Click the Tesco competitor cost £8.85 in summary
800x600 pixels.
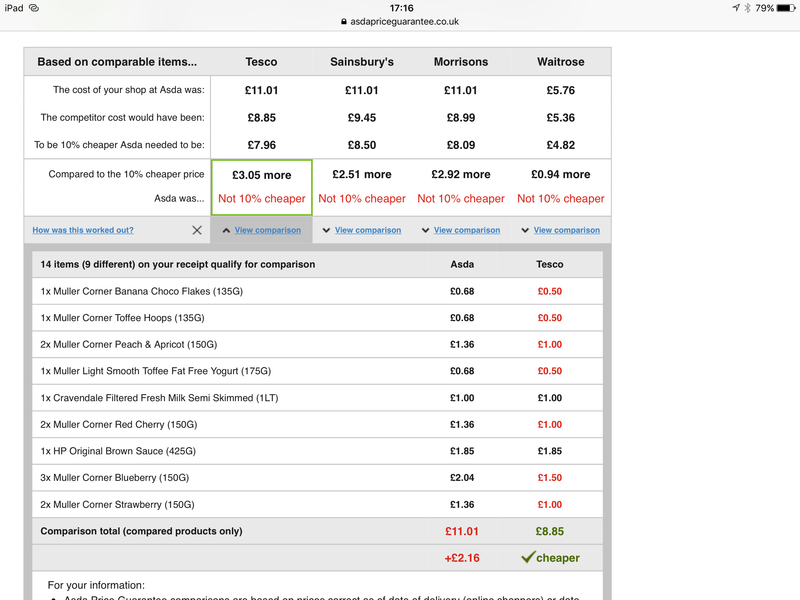[262, 118]
